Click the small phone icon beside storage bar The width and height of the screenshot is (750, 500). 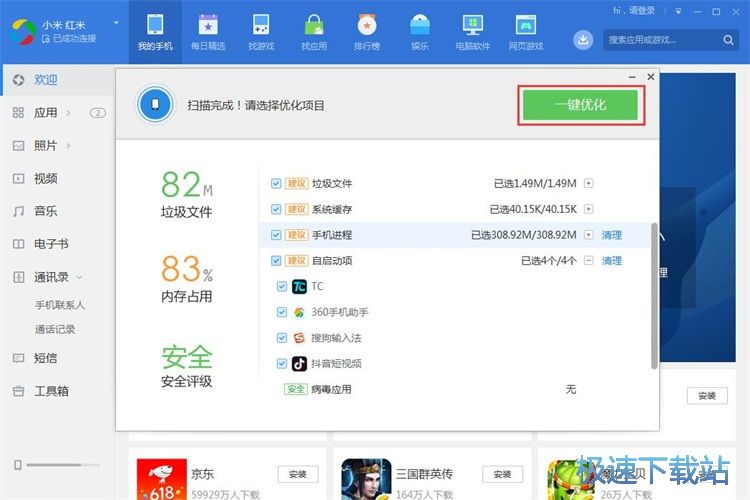(x=18, y=465)
